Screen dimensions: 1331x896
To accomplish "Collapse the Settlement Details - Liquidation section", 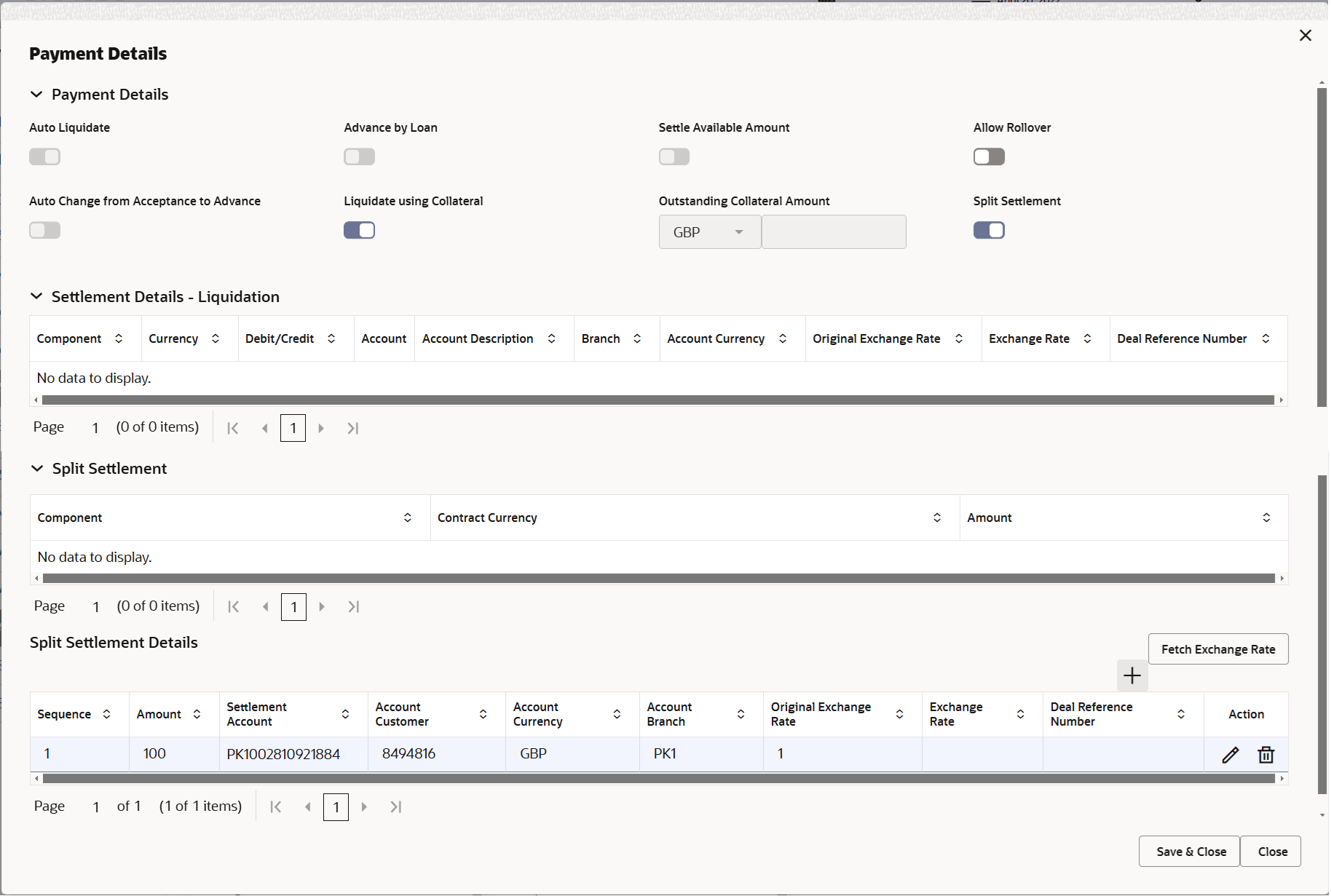I will pos(37,296).
